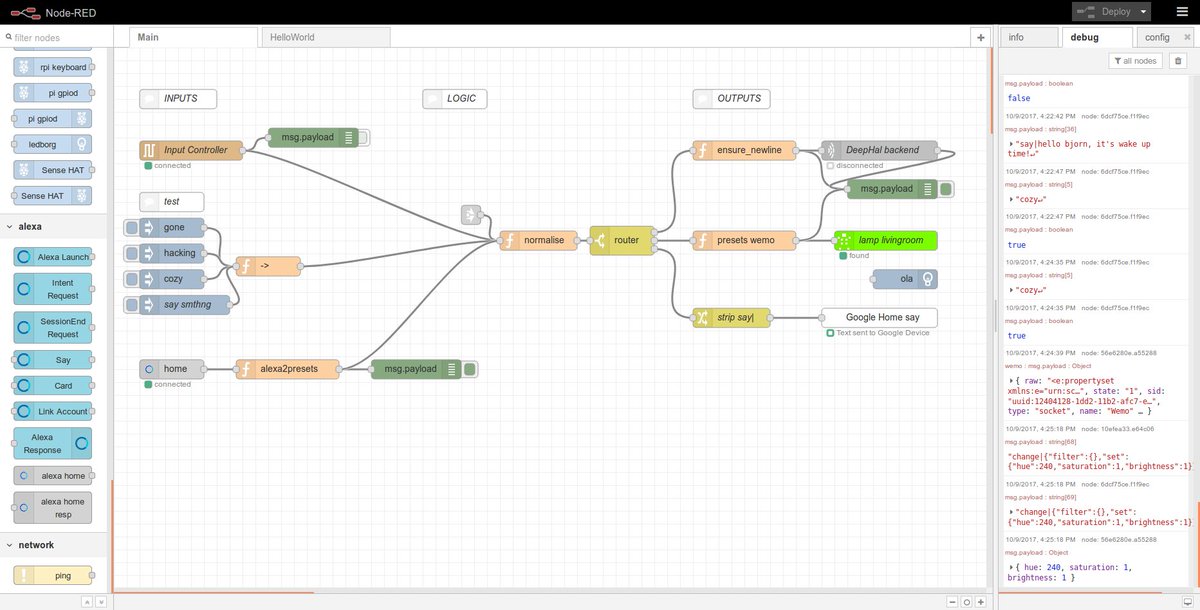This screenshot has height=610, width=1200.
Task: Select the DeepHal backend node
Action: pyautogui.click(x=880, y=150)
